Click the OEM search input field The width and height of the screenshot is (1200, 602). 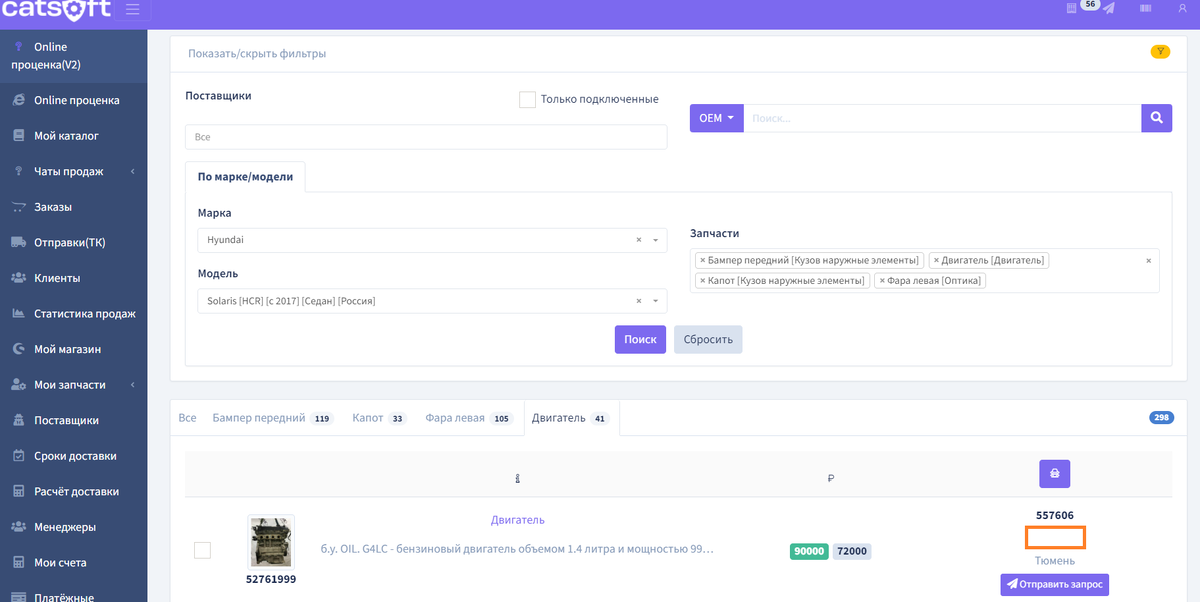[x=942, y=118]
